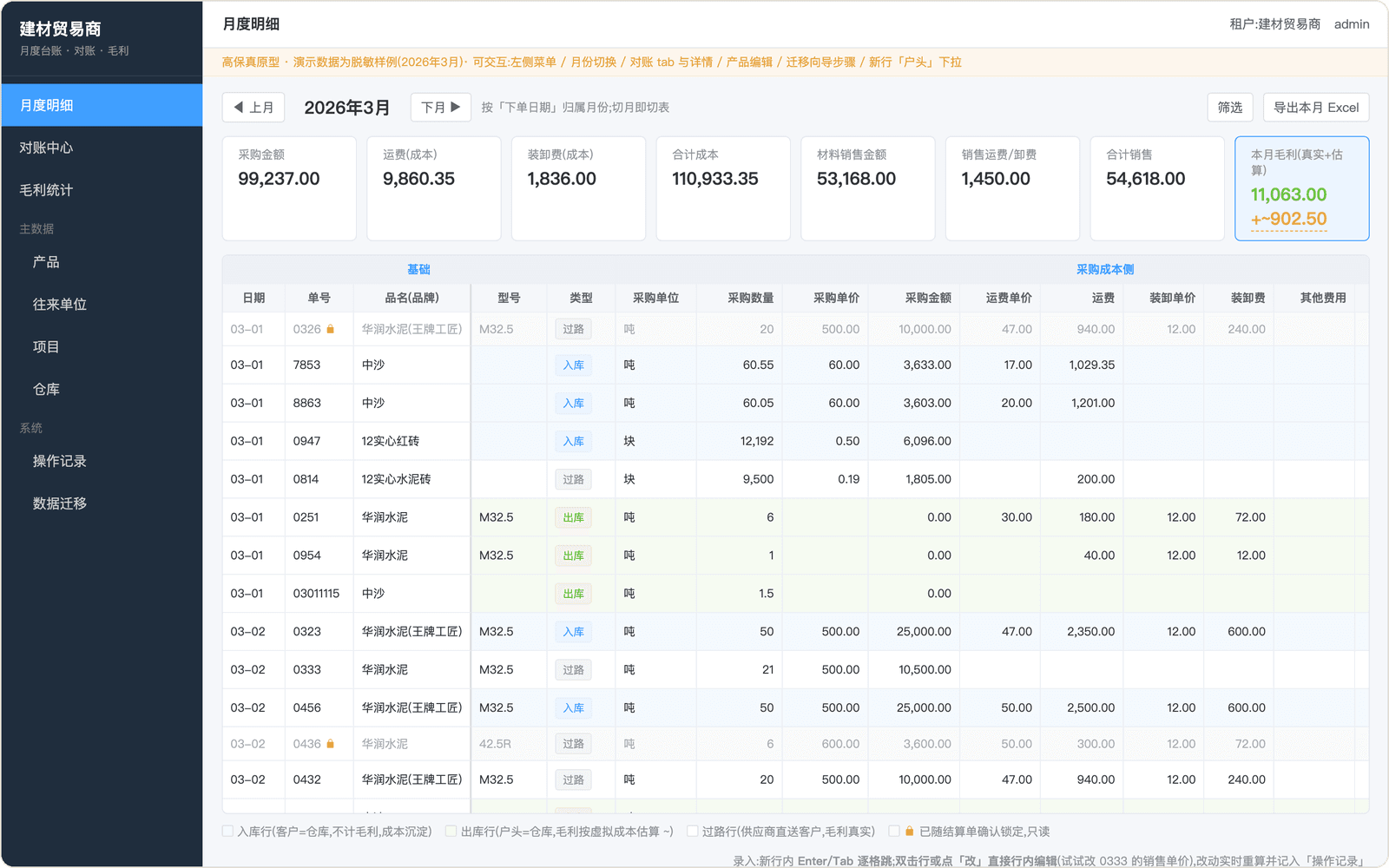1389x868 pixels.
Task: Select 合计成本 110,933.35 summary card
Action: coord(723,188)
